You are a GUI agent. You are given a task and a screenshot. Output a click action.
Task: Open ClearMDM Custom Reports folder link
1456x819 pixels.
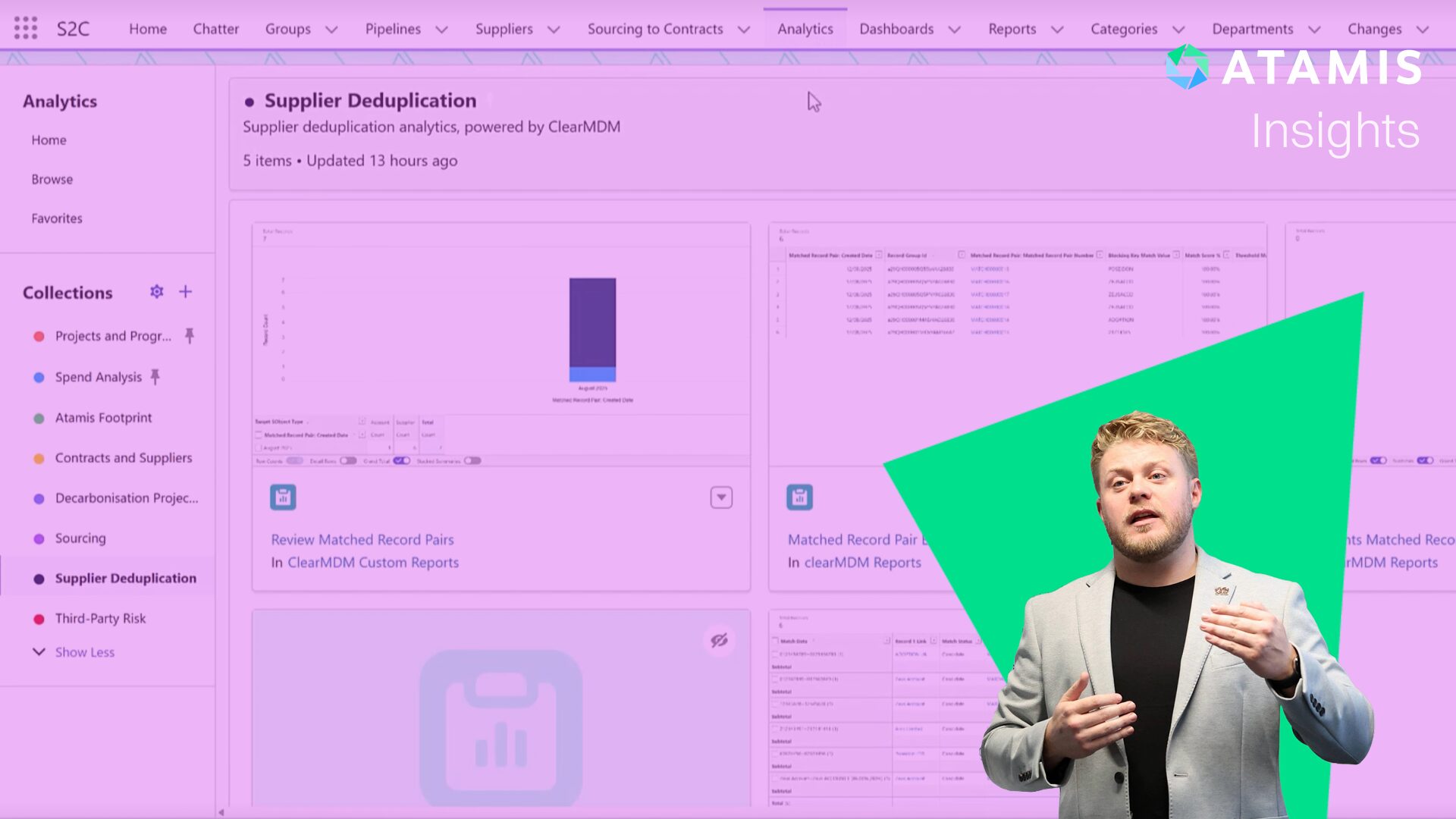pyautogui.click(x=372, y=562)
